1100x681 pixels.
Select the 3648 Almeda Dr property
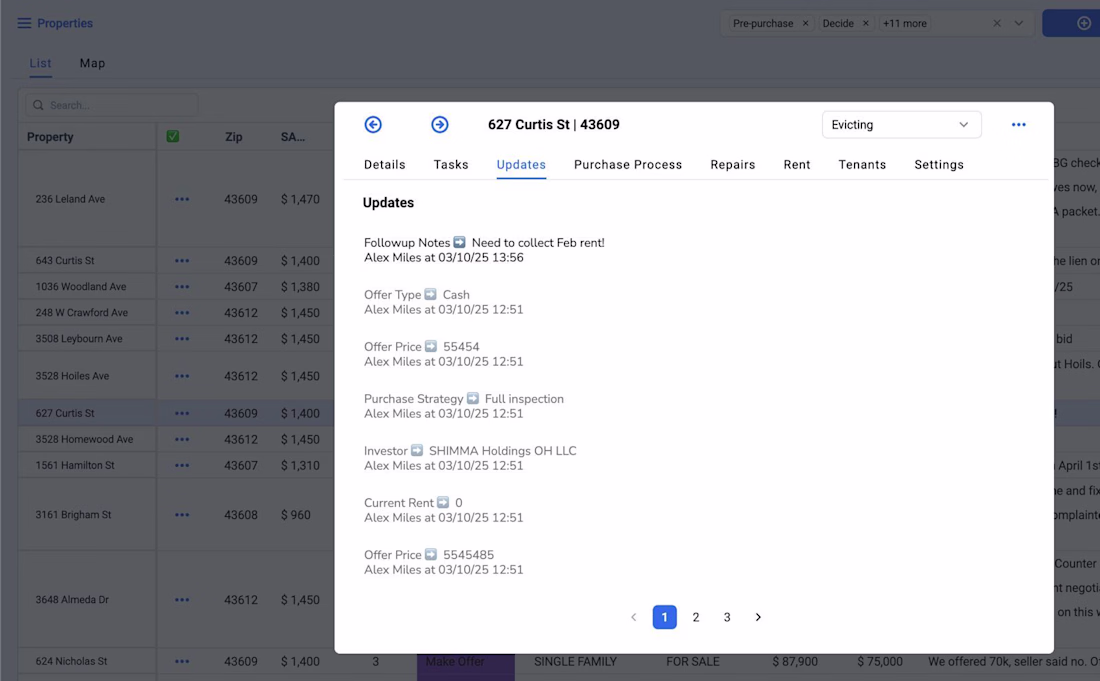click(72, 600)
